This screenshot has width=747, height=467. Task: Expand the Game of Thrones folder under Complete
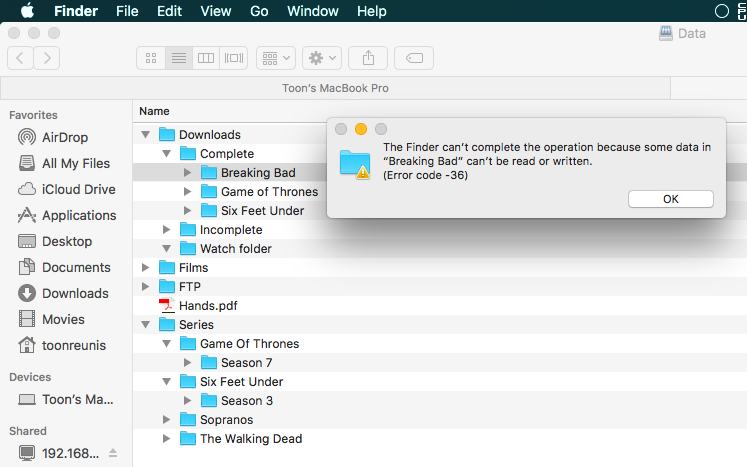[188, 192]
